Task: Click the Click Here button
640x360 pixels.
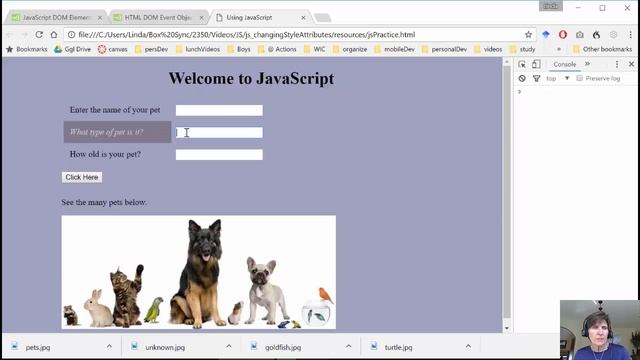Action: pos(82,177)
